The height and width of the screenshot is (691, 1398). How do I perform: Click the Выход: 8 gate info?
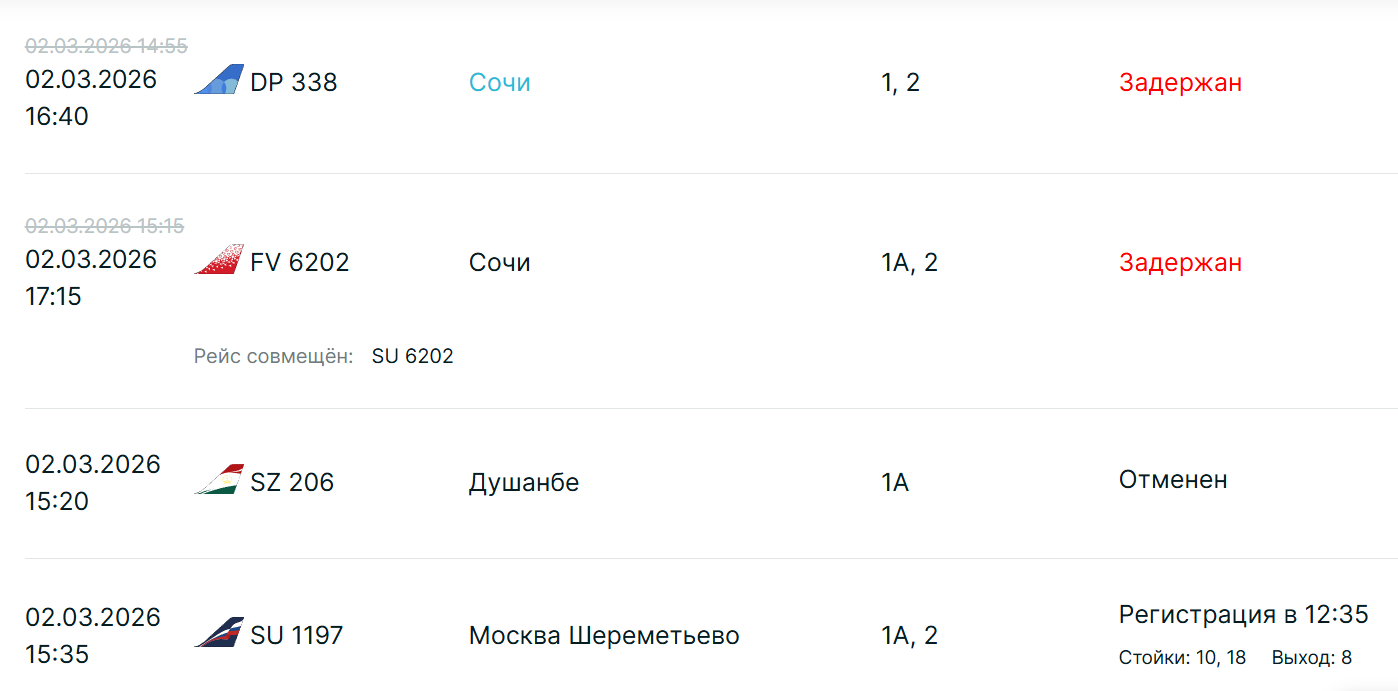click(x=1311, y=657)
